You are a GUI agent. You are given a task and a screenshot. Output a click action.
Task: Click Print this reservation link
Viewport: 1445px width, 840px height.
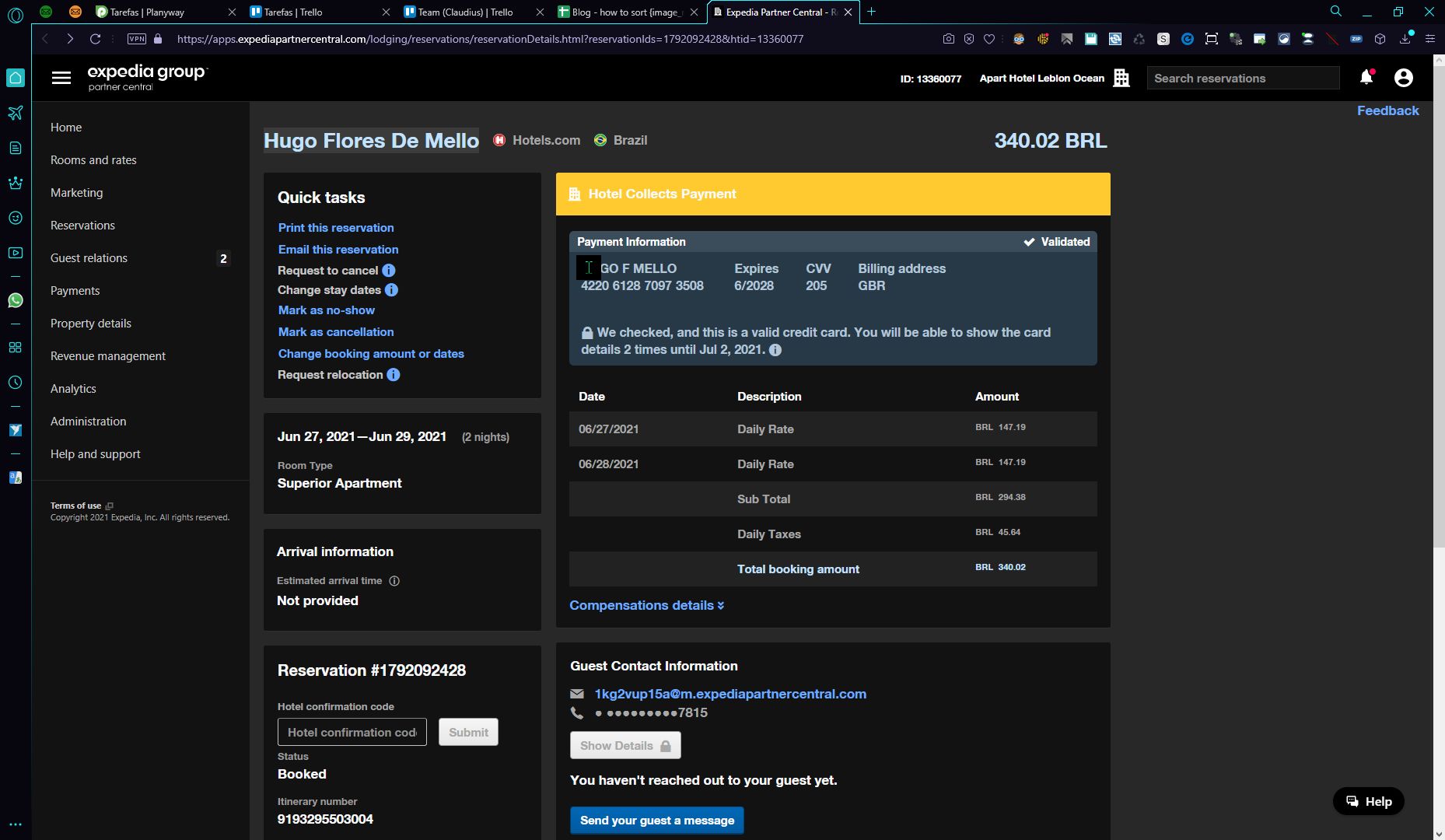pos(336,228)
